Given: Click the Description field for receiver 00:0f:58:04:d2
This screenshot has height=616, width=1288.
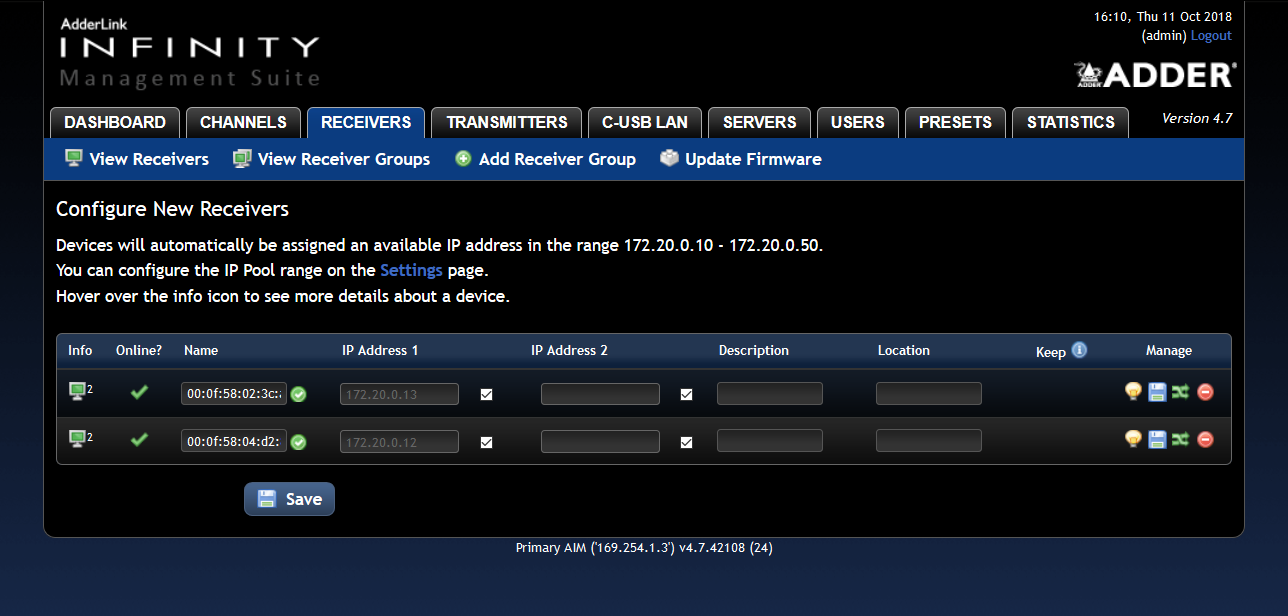Looking at the screenshot, I should [770, 441].
